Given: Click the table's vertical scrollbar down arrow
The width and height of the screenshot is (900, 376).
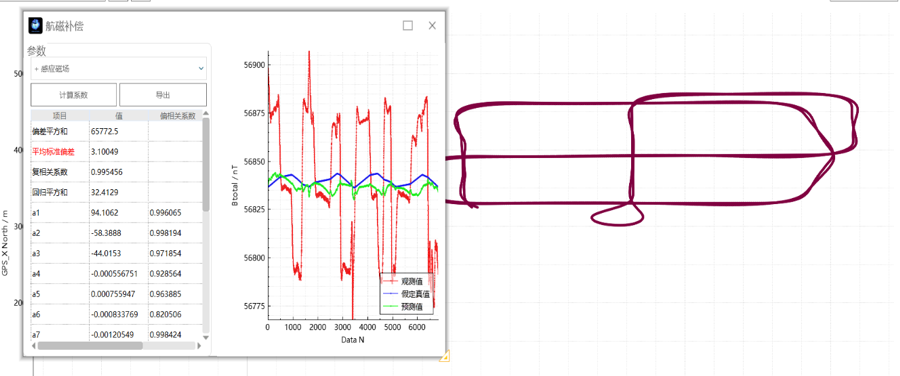Looking at the screenshot, I should pos(206,337).
